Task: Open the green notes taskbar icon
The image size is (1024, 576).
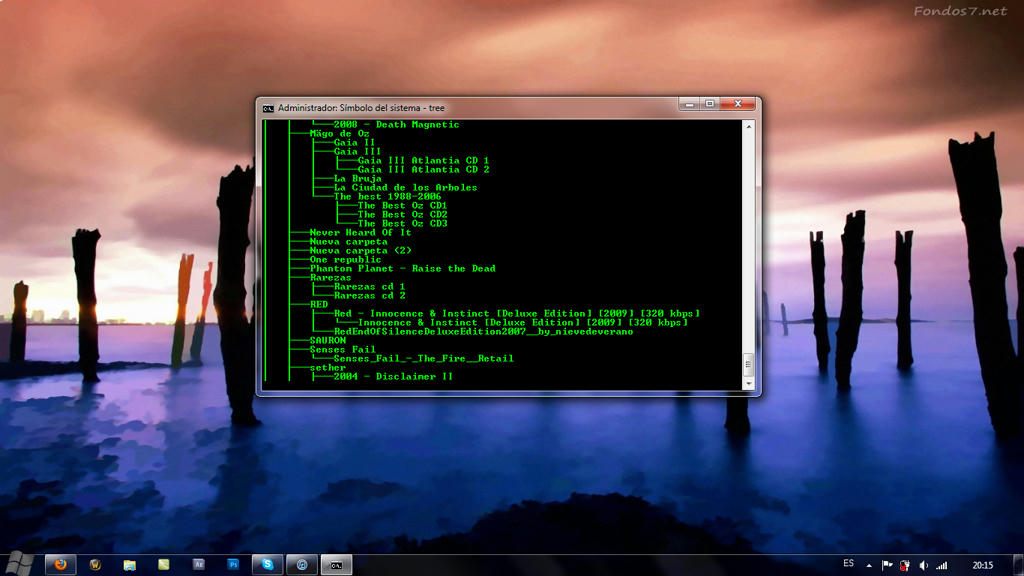Action: point(164,564)
